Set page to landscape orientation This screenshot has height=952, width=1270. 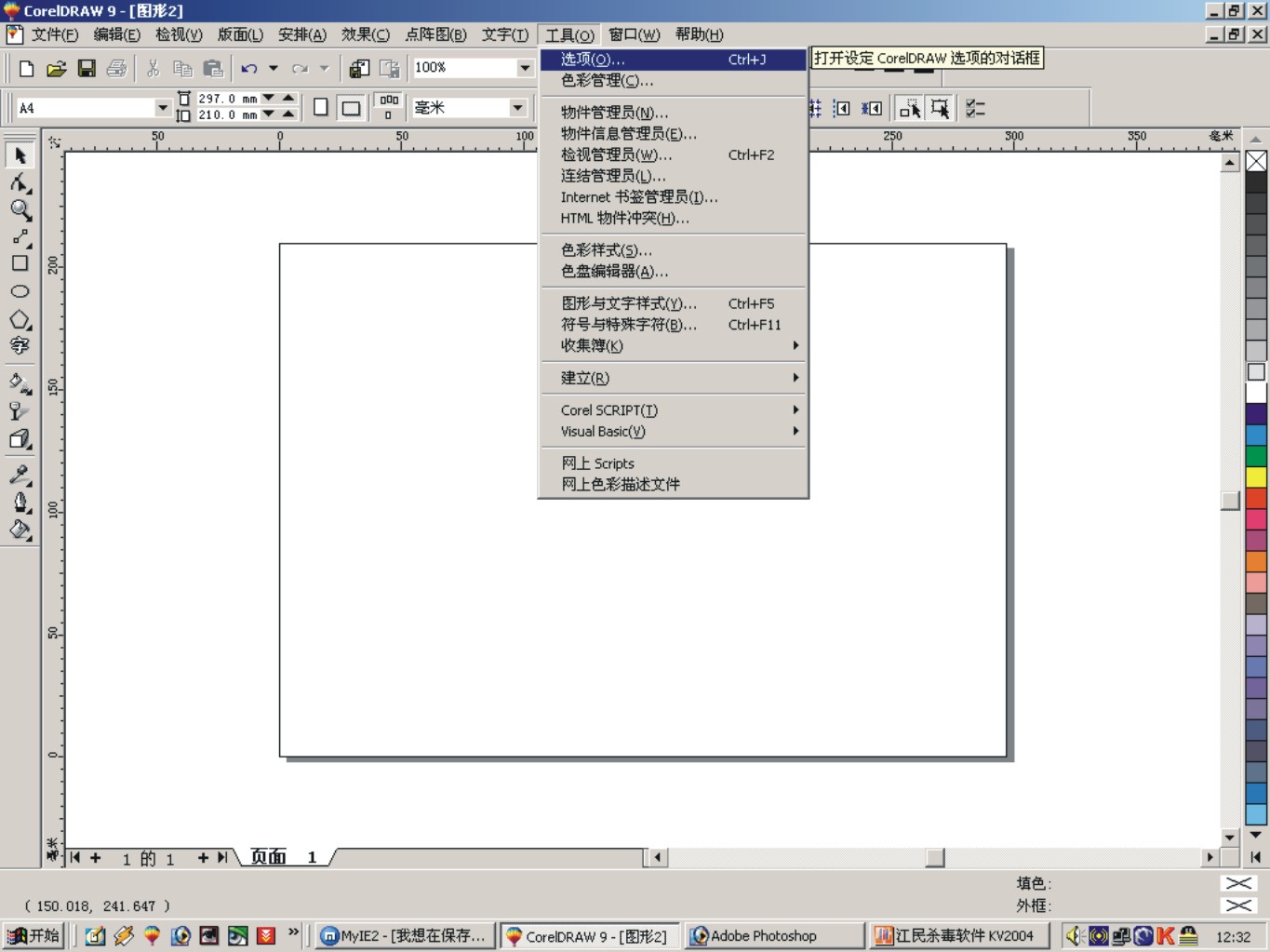click(x=351, y=107)
